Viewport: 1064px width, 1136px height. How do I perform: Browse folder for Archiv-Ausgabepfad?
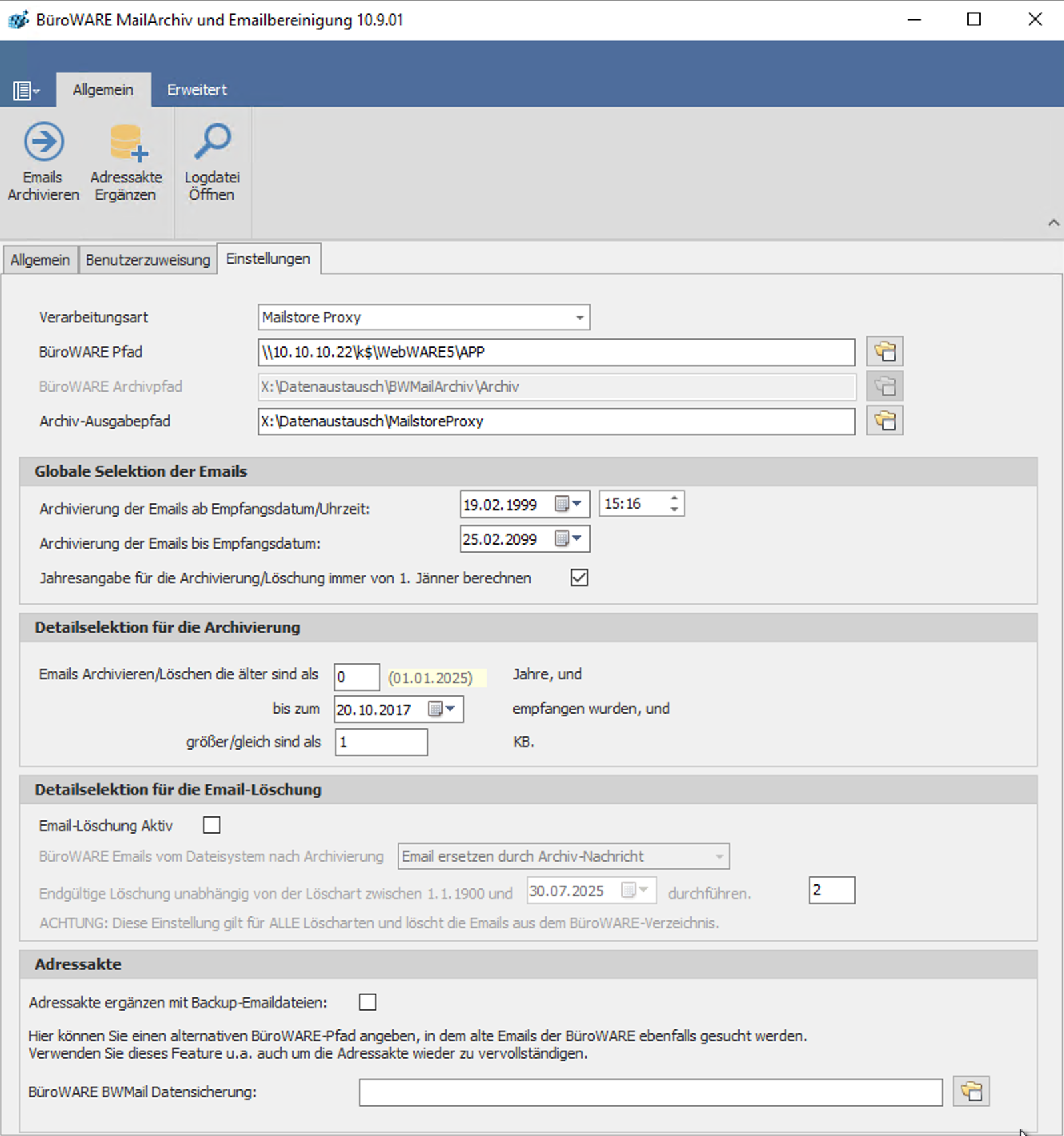(884, 421)
